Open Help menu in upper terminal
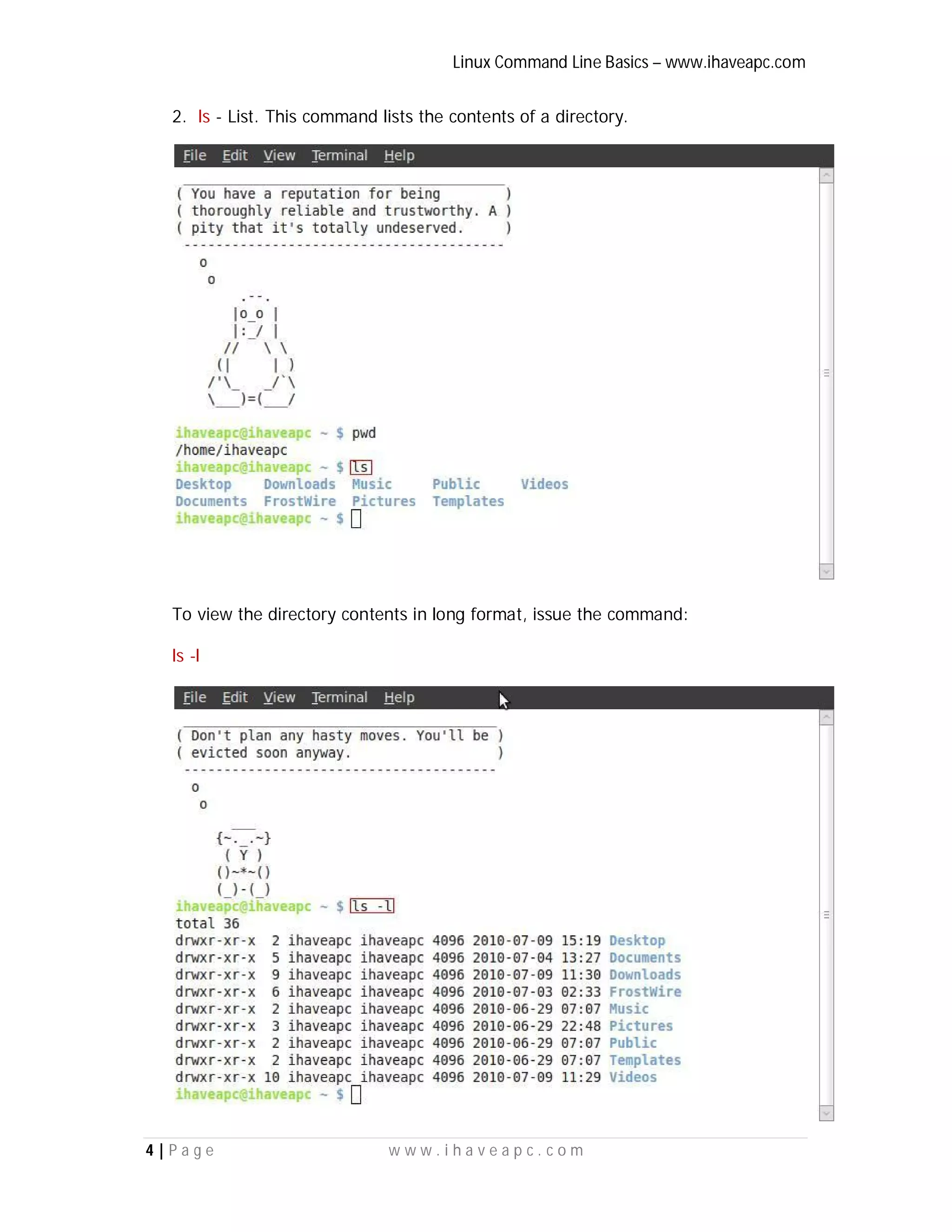 tap(399, 156)
